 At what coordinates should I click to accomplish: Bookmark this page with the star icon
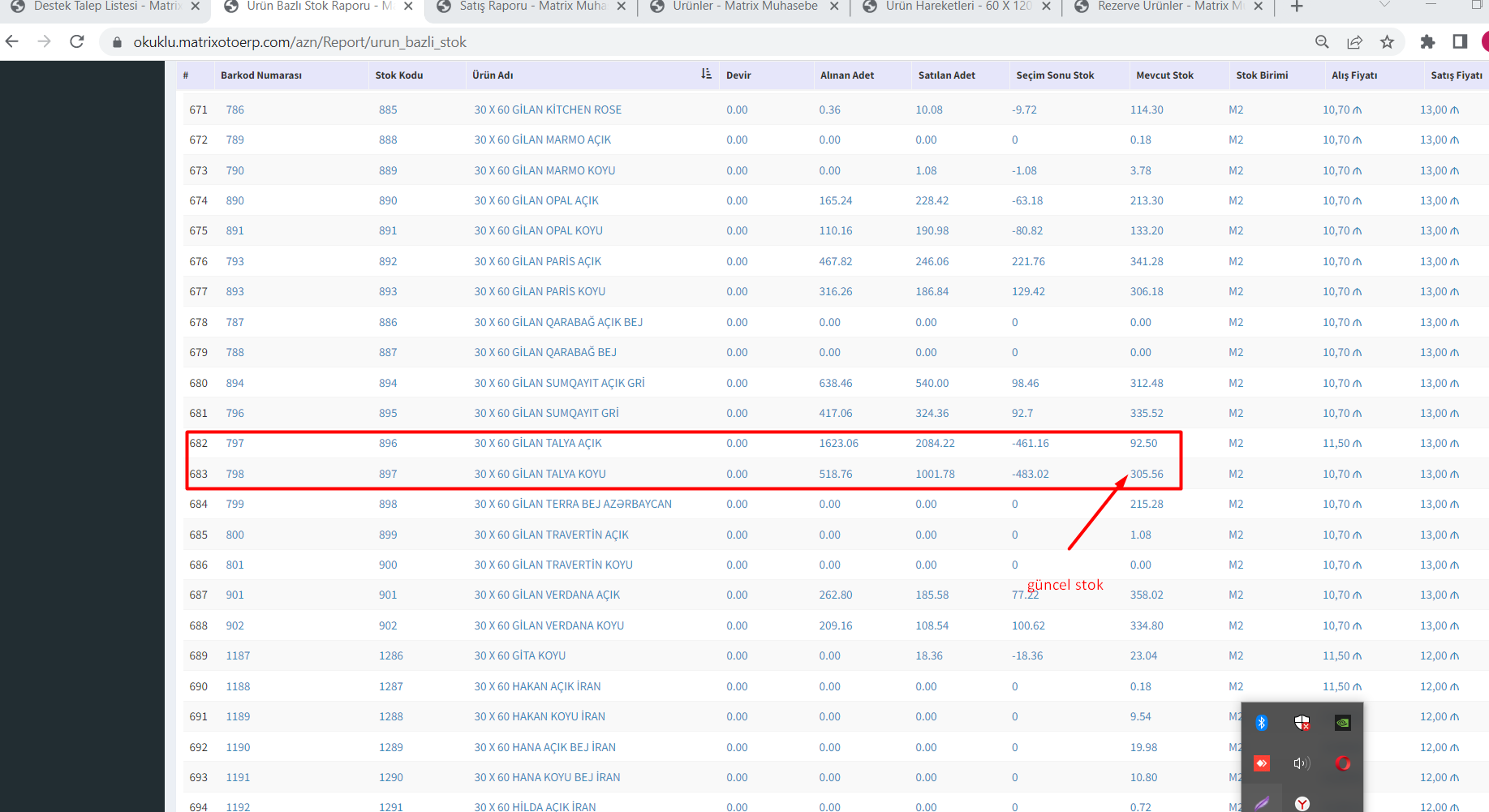pyautogui.click(x=1387, y=41)
